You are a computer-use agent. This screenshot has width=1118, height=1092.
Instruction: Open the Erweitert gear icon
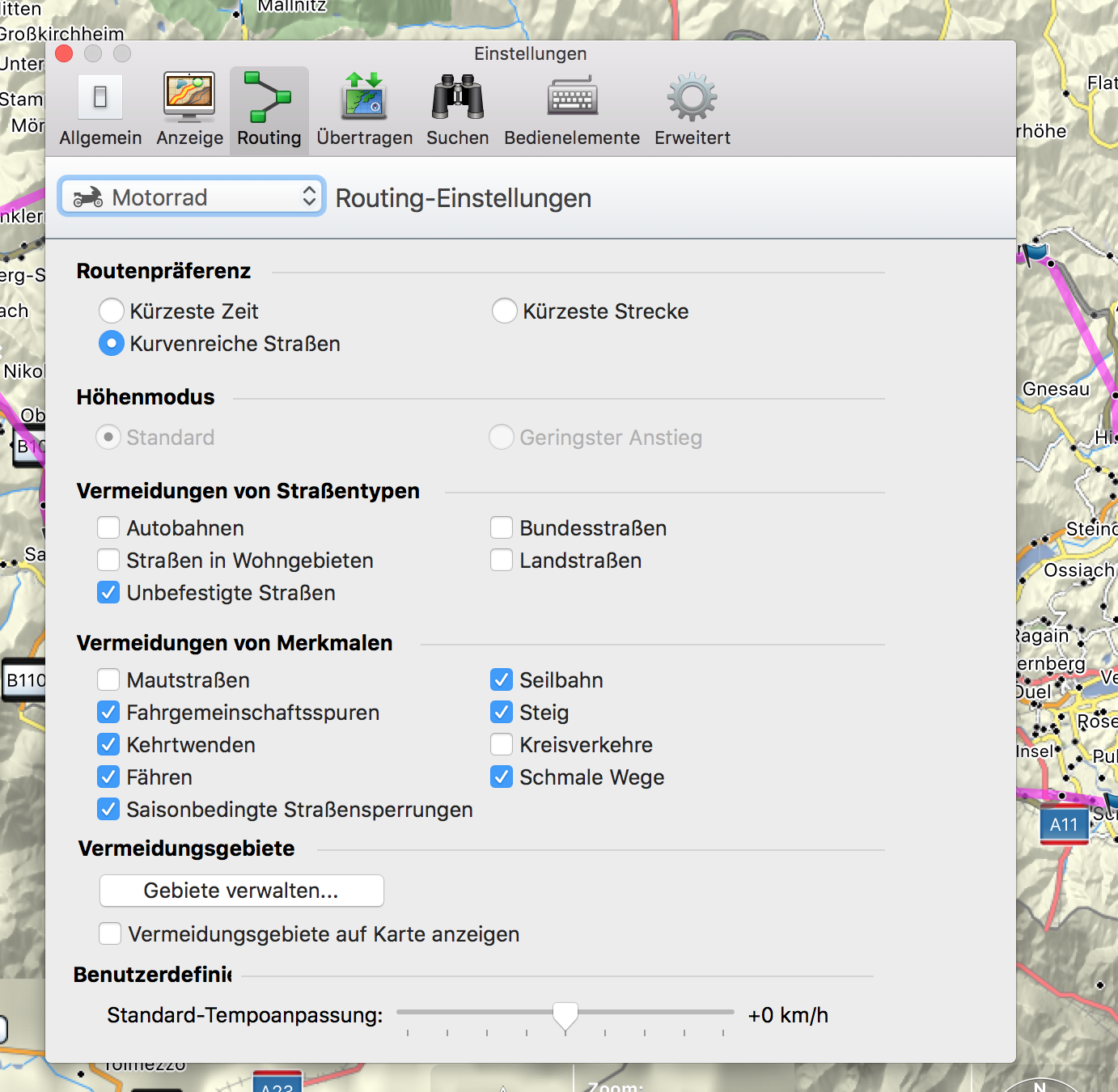(x=692, y=99)
